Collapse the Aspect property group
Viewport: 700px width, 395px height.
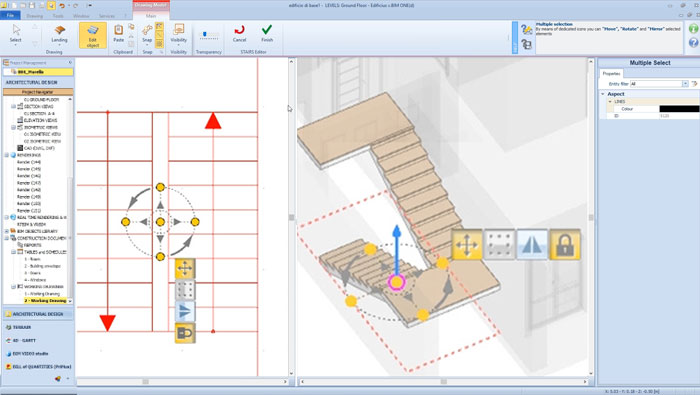click(x=603, y=94)
